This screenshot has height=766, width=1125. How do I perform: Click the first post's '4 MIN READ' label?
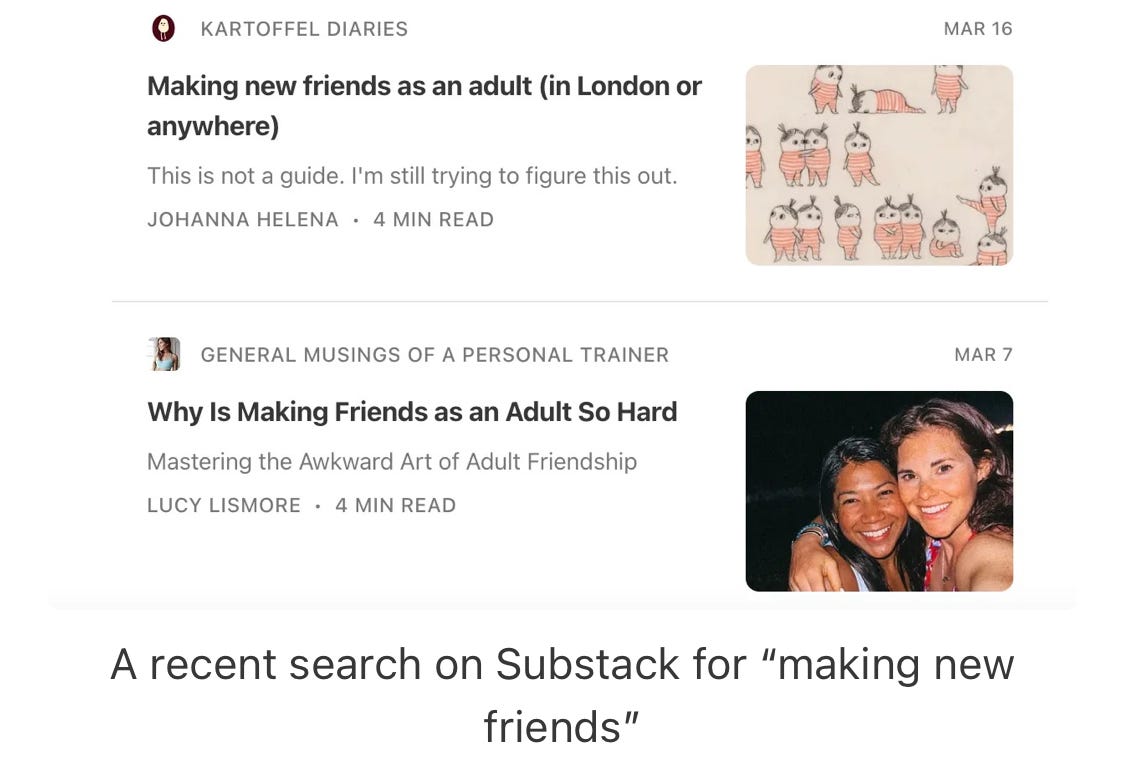point(433,219)
